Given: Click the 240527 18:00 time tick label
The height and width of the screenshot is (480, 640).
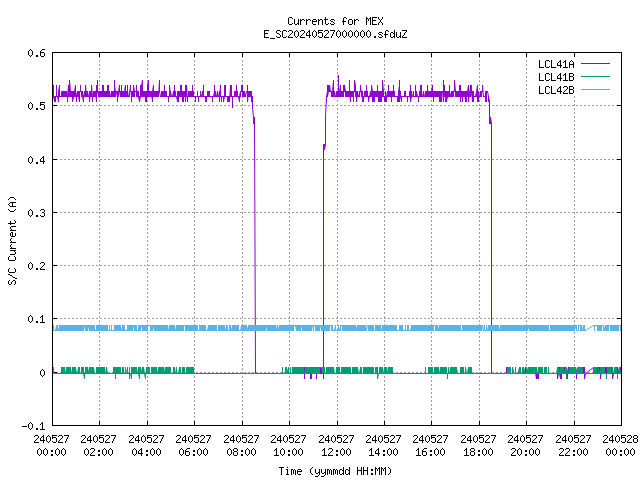Looking at the screenshot, I should [478, 446].
